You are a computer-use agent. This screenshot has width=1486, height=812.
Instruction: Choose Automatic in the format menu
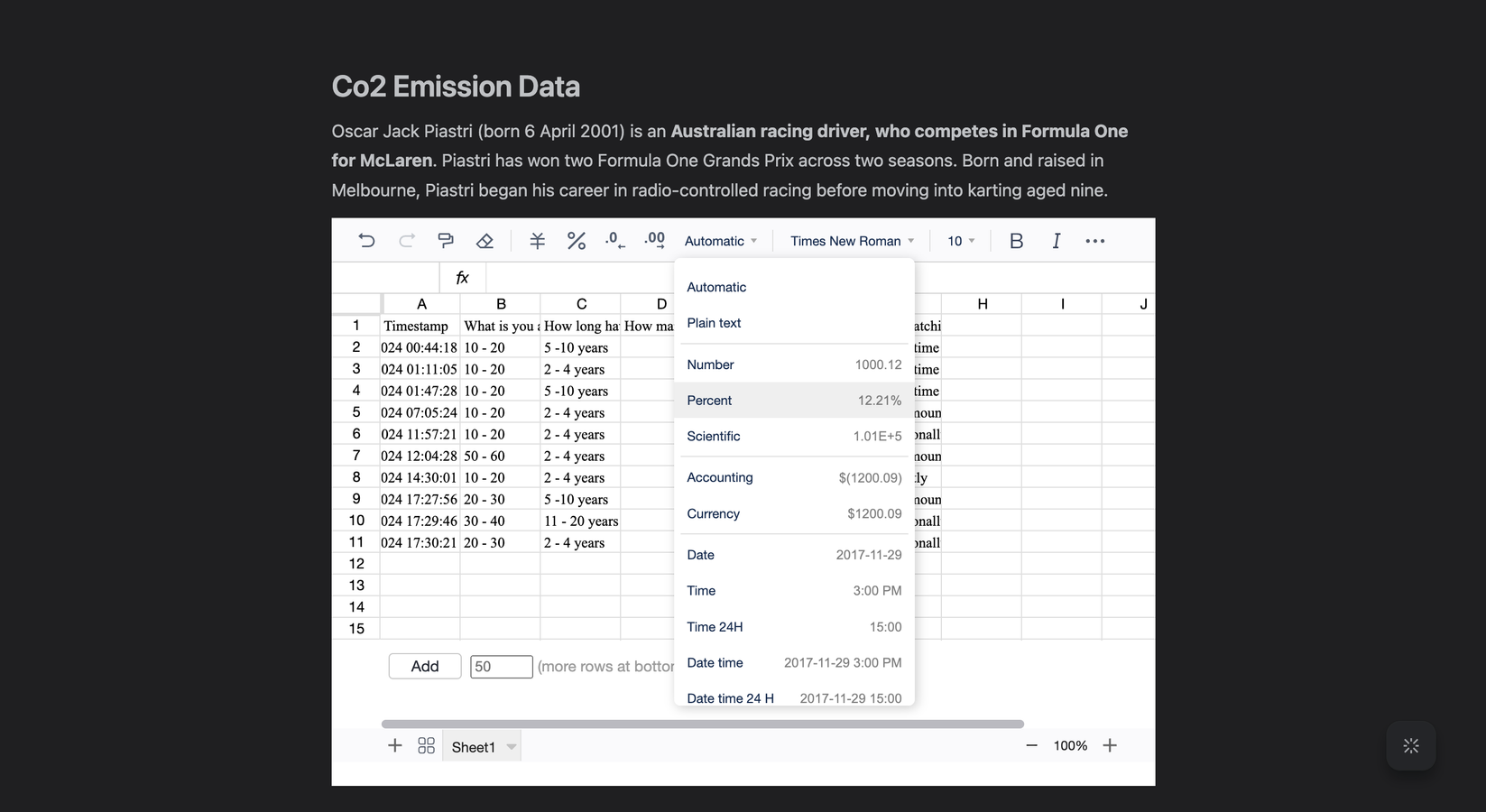pos(794,287)
